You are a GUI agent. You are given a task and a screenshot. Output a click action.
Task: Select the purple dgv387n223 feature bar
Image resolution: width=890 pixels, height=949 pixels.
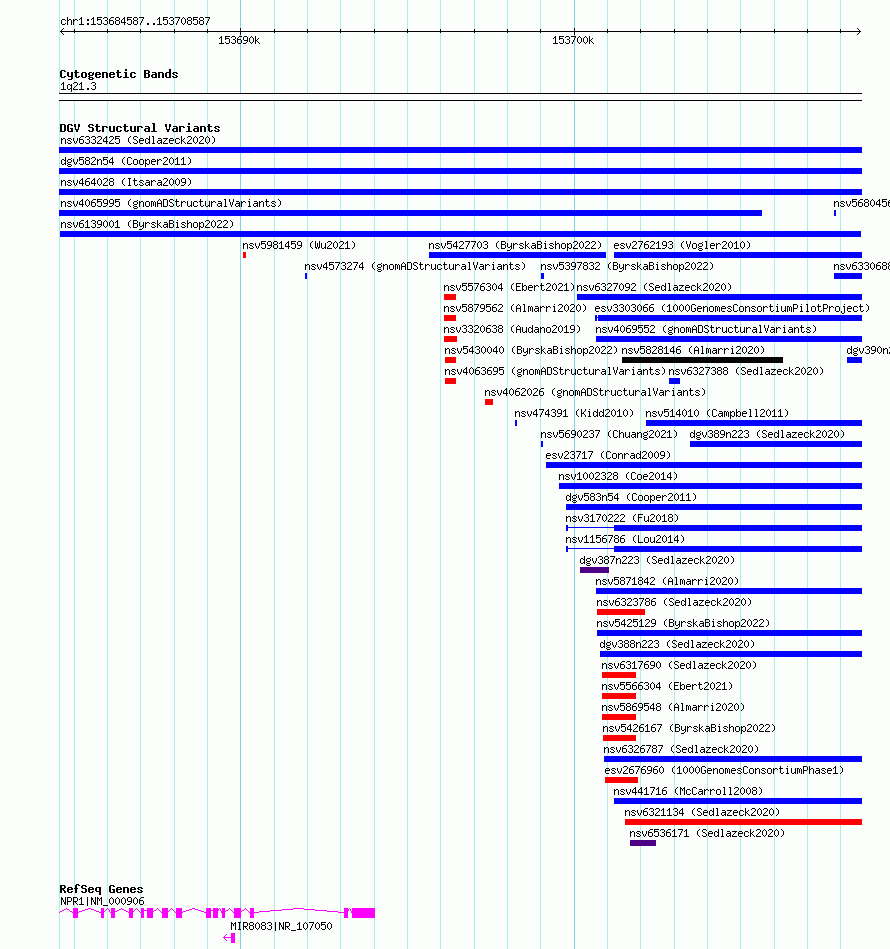click(594, 570)
